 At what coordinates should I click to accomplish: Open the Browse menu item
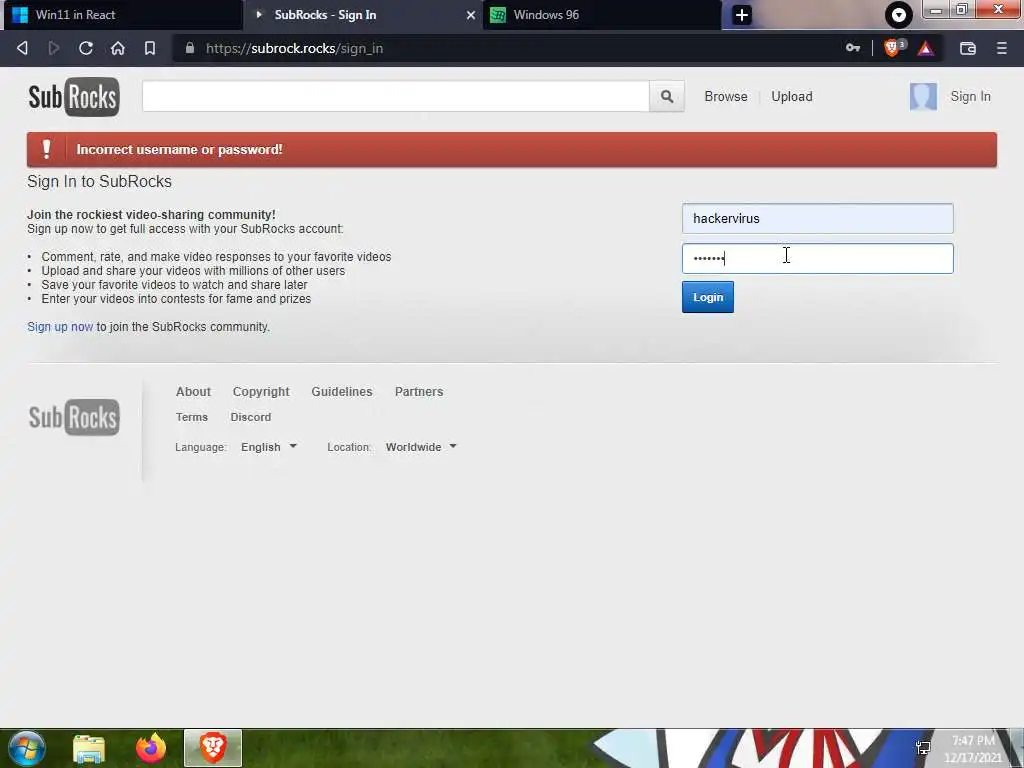pyautogui.click(x=726, y=97)
